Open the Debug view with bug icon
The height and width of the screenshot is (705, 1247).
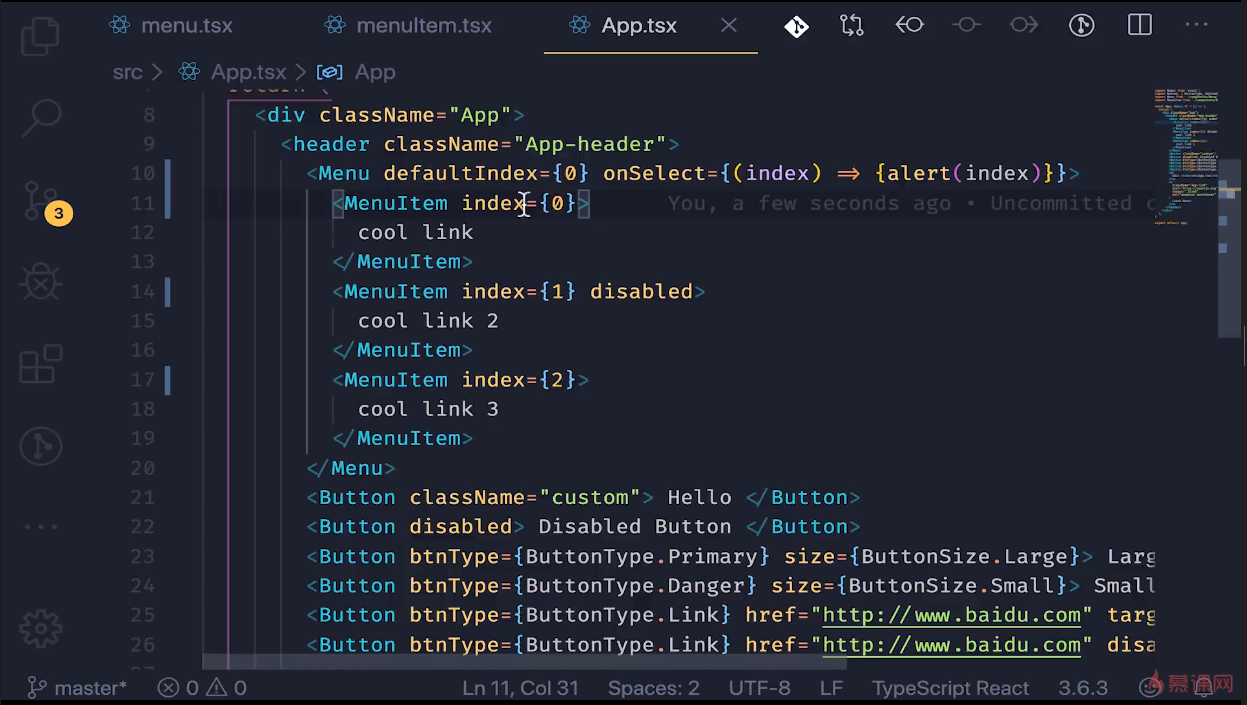coord(41,283)
